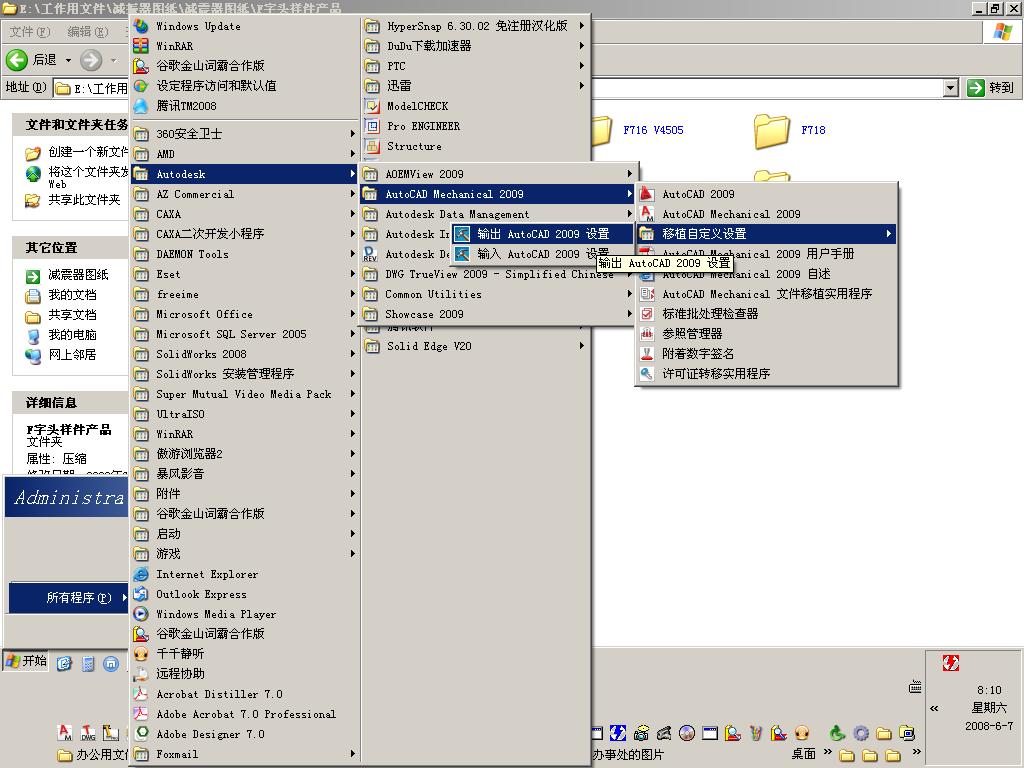Launch Adobe Designer 7.0
This screenshot has width=1024, height=768.
(x=244, y=734)
